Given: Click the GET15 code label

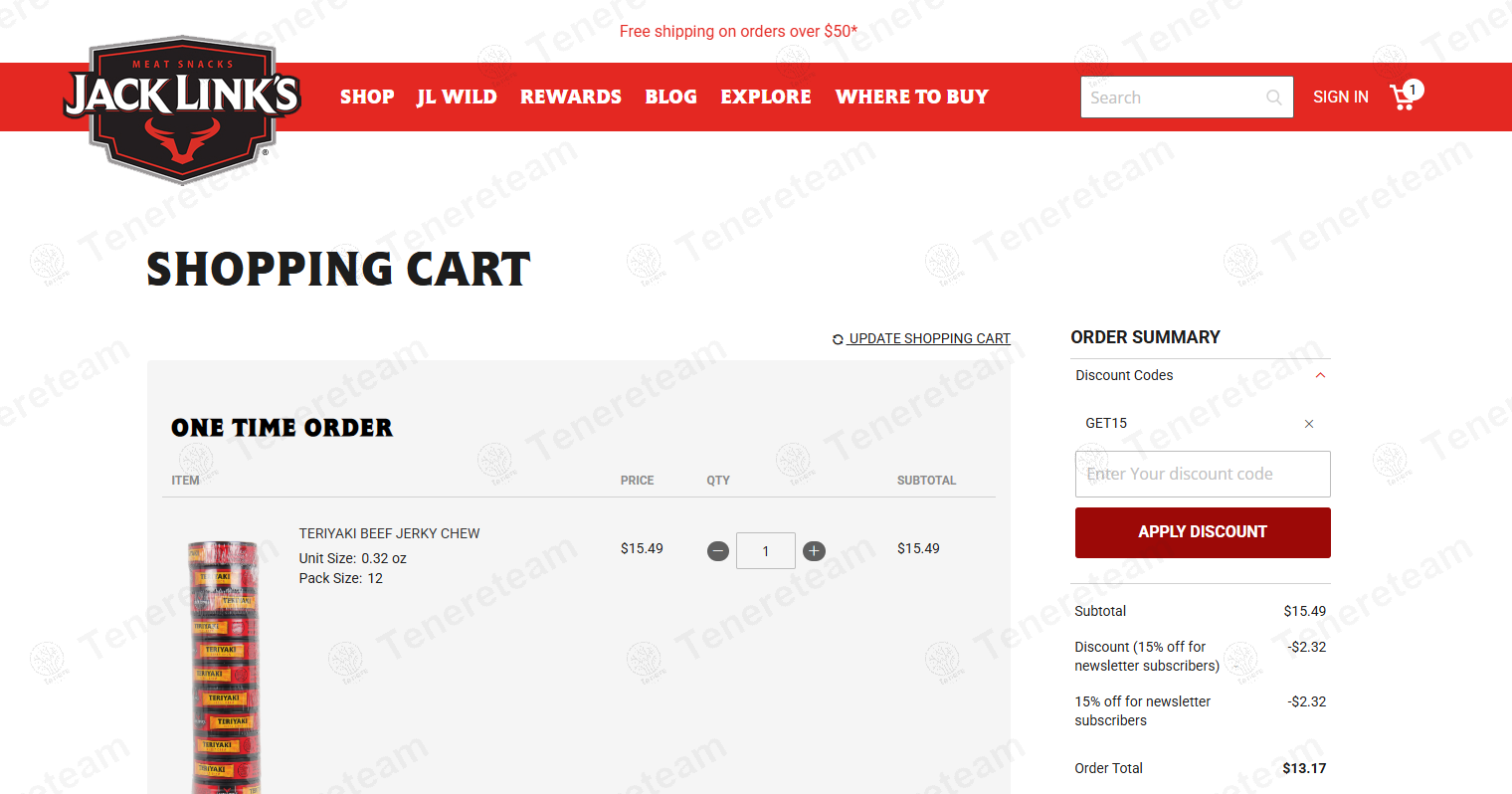Looking at the screenshot, I should tap(1106, 423).
